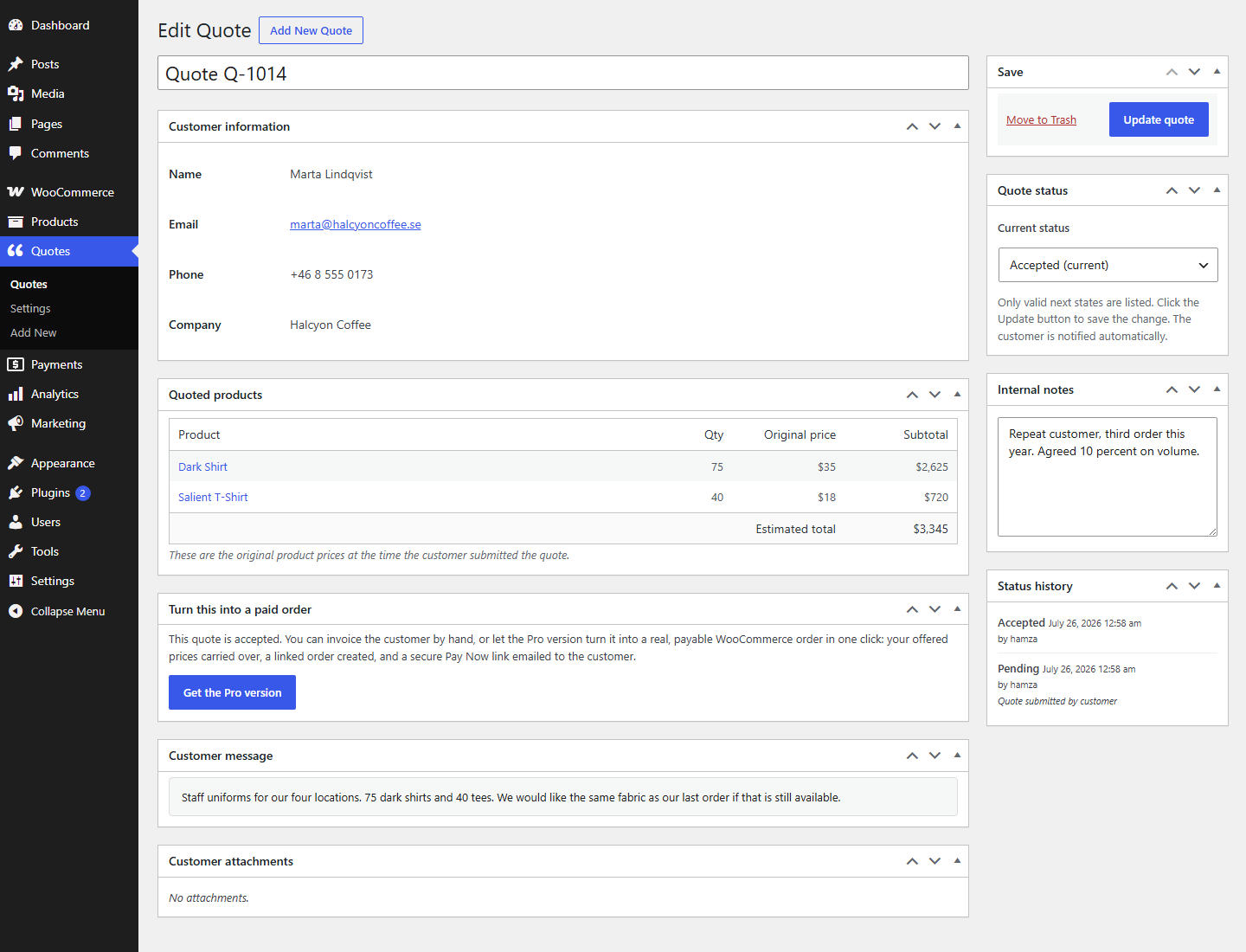The image size is (1246, 952).
Task: Click the Dashboard icon in sidebar
Action: pyautogui.click(x=16, y=25)
